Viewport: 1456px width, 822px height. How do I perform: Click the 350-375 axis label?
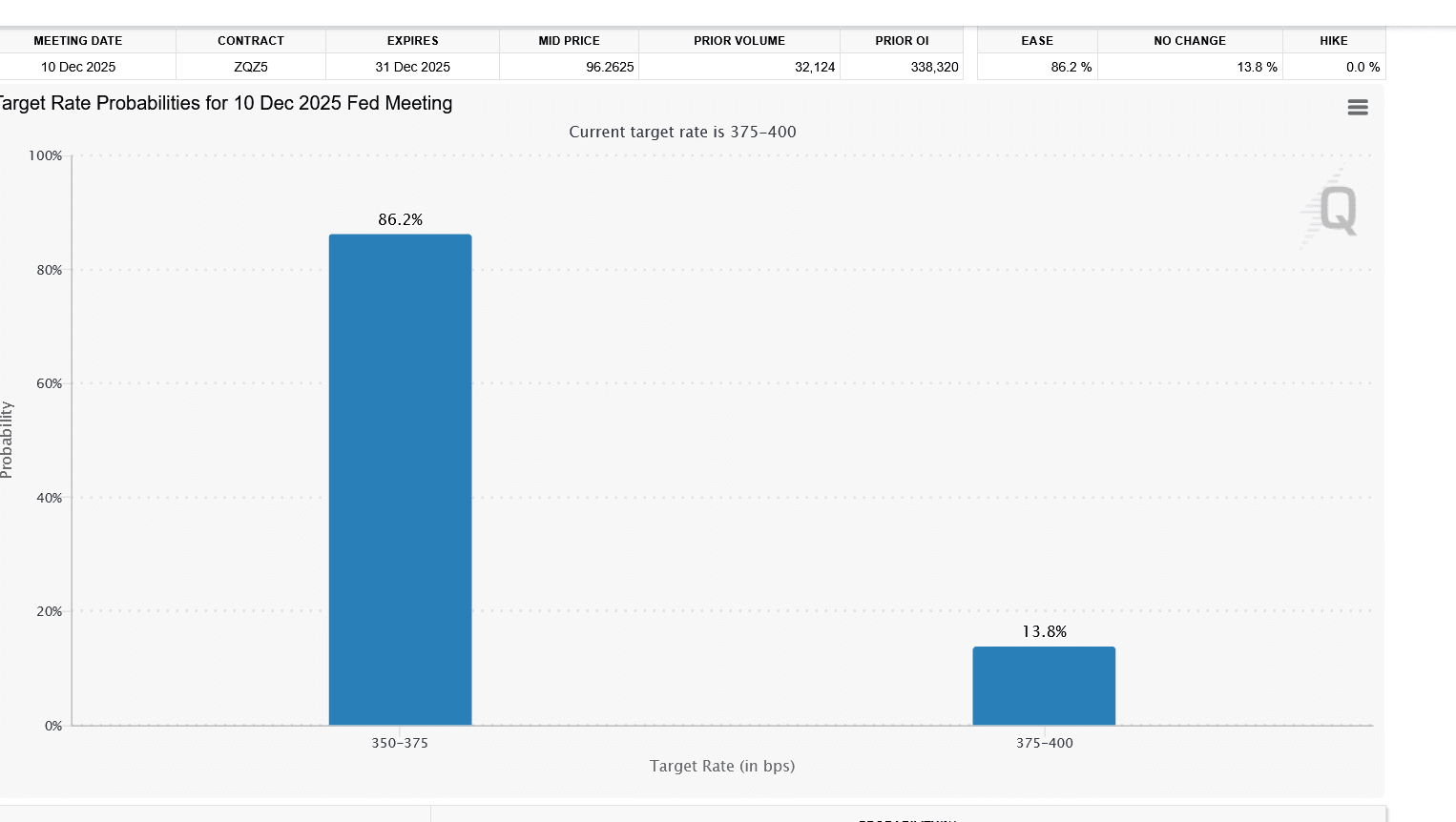pyautogui.click(x=398, y=743)
